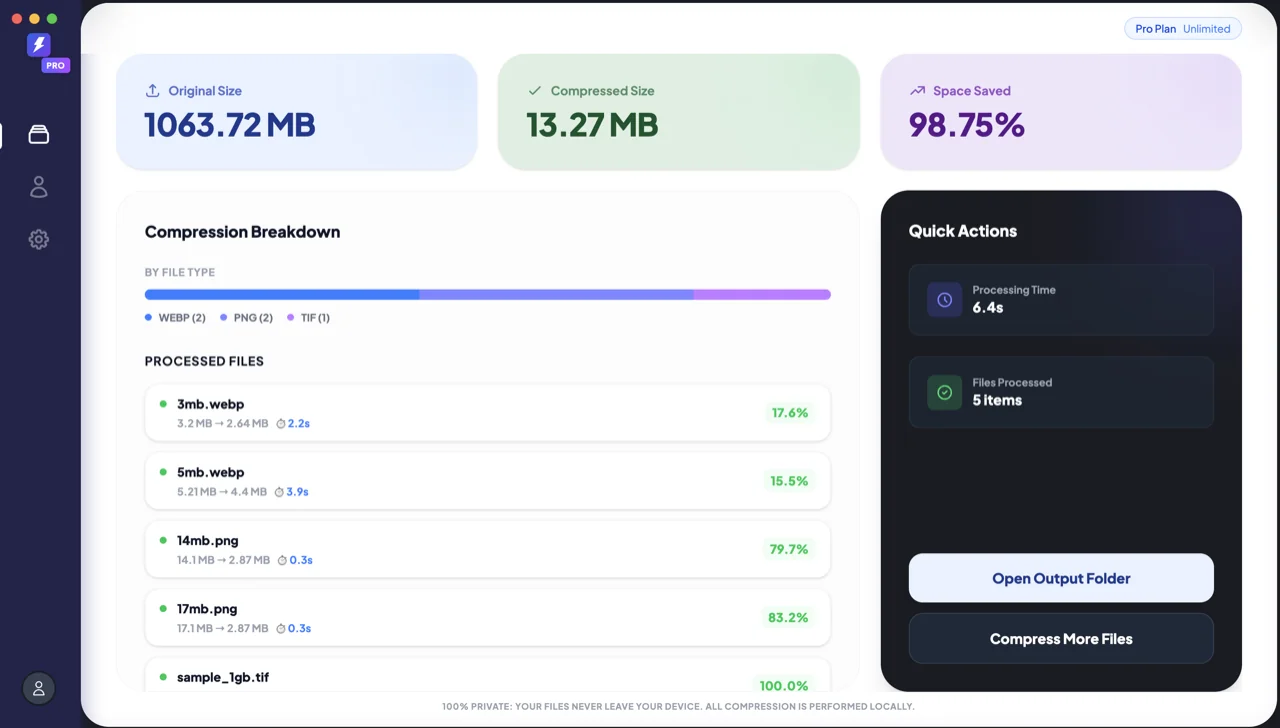Select the sample_1gb.tif file name
The width and height of the screenshot is (1280, 728).
223,677
